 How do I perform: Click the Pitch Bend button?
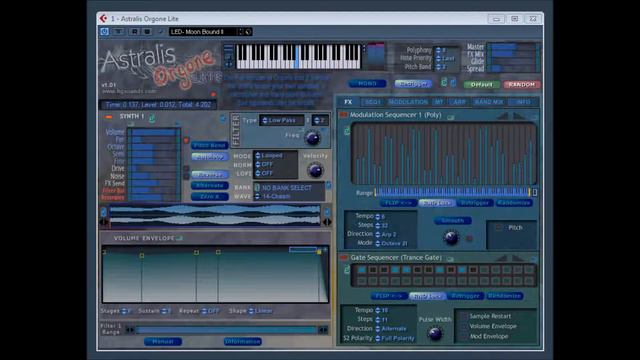pos(210,145)
